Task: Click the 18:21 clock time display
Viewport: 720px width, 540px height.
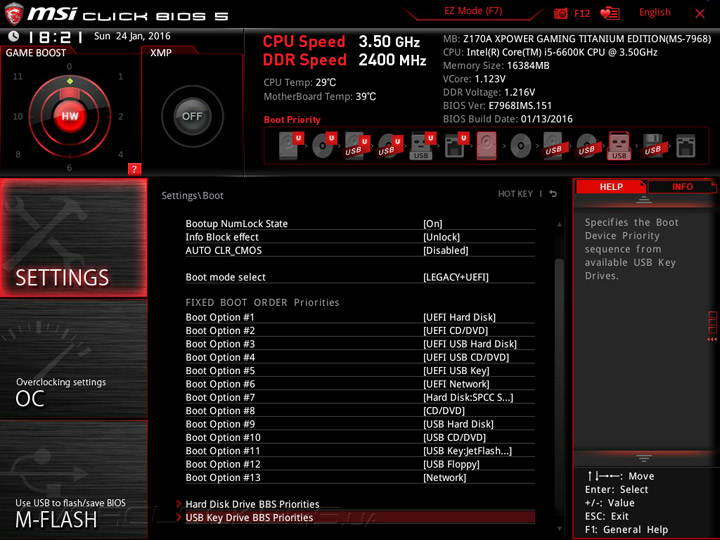Action: [55, 37]
